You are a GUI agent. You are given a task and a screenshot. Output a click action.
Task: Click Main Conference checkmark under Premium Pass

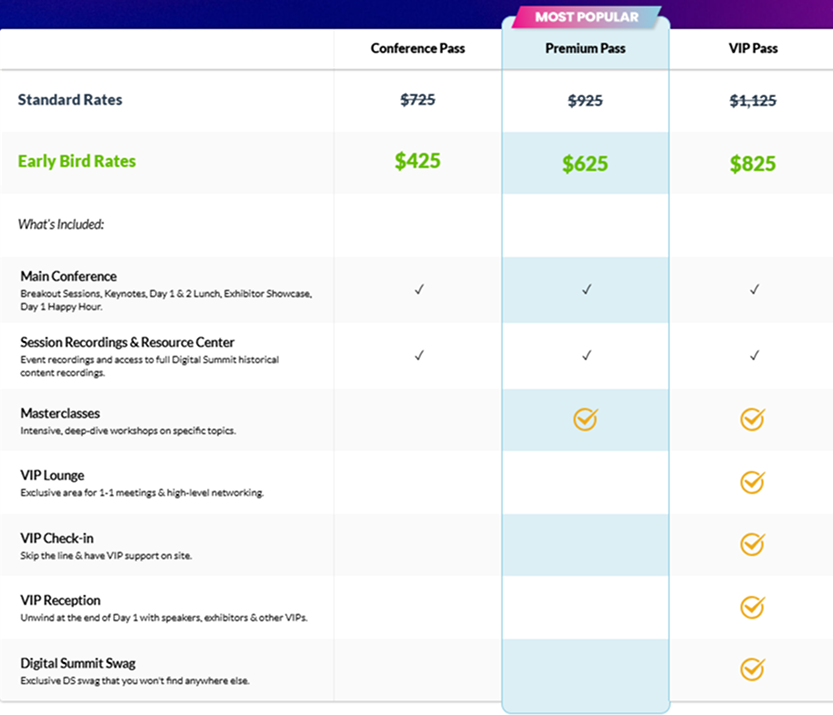pos(586,289)
